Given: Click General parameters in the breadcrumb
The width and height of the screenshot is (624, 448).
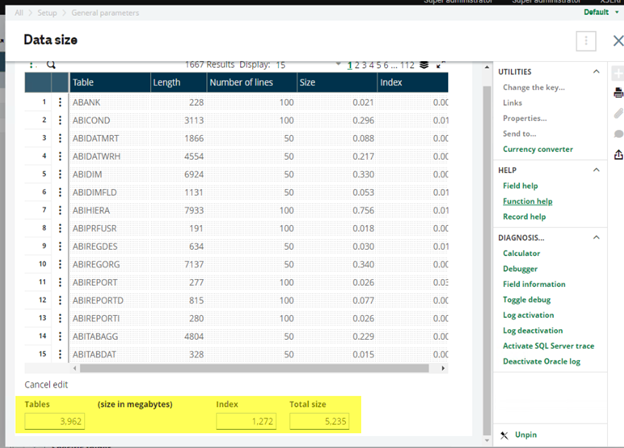Looking at the screenshot, I should tap(105, 13).
